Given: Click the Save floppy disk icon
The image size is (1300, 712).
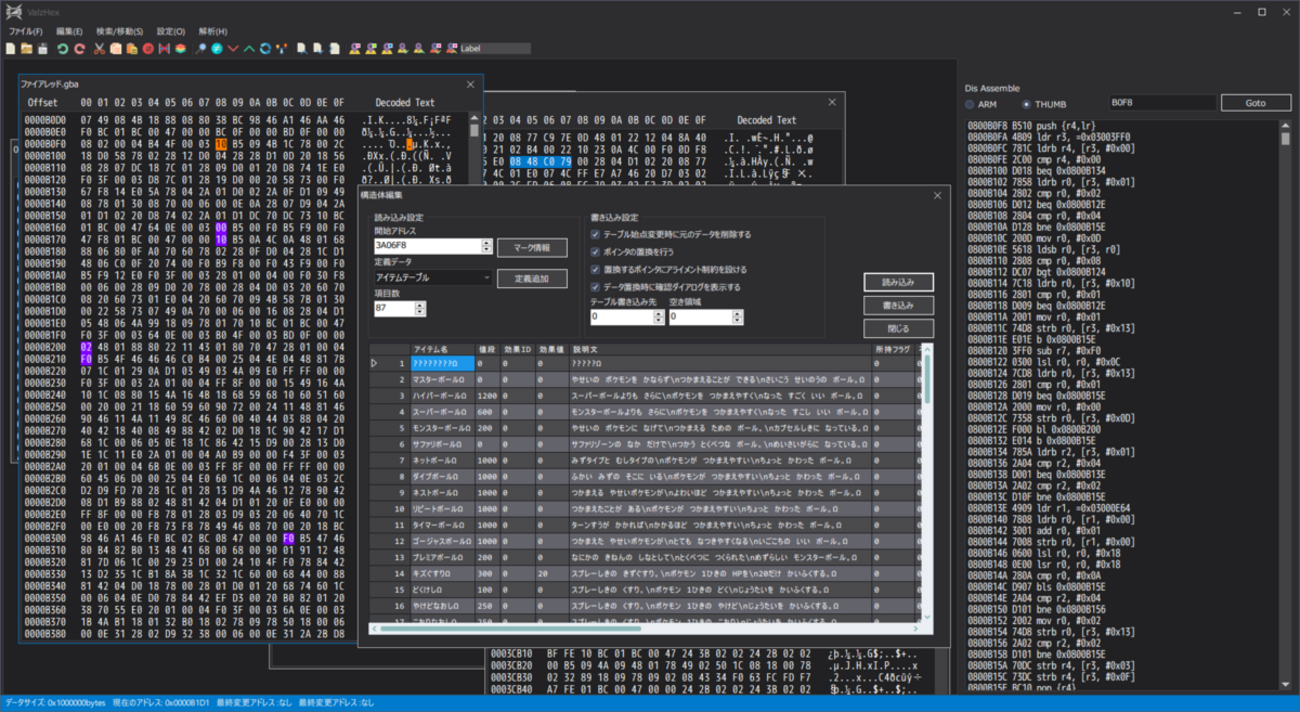Looking at the screenshot, I should (43, 48).
